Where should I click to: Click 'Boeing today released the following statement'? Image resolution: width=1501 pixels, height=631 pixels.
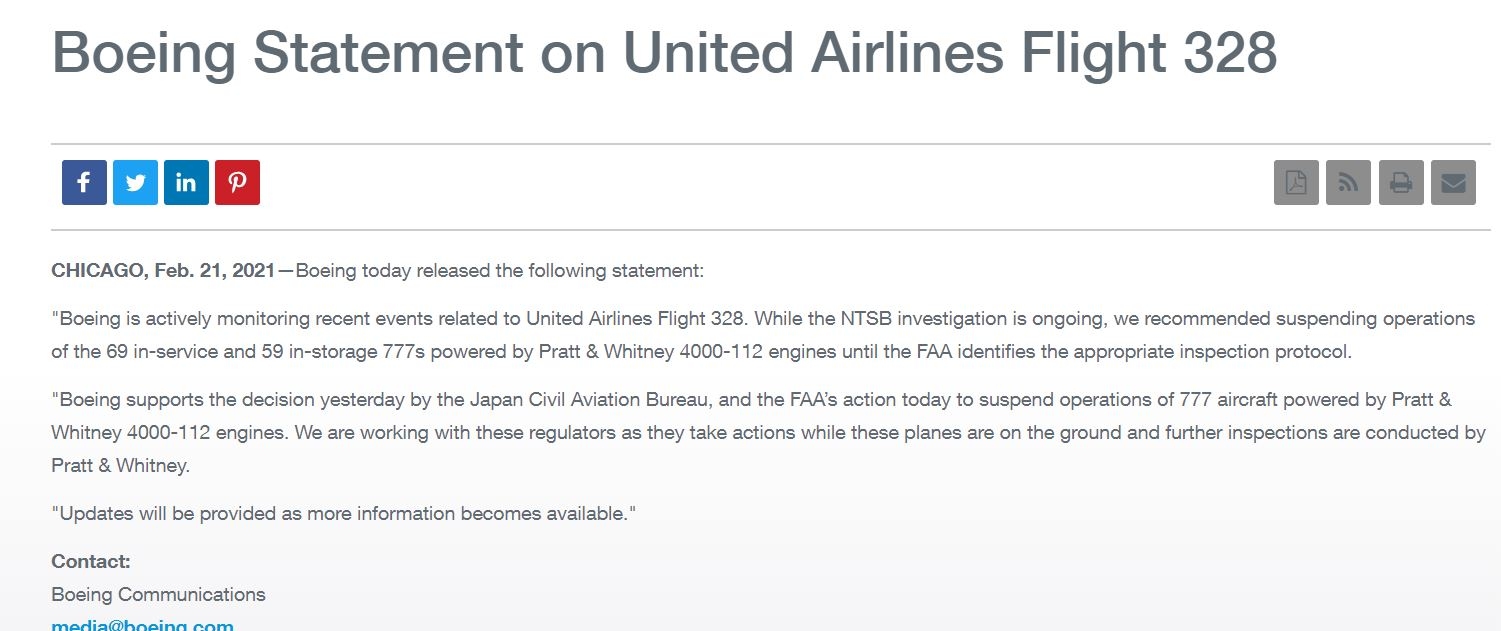[500, 271]
